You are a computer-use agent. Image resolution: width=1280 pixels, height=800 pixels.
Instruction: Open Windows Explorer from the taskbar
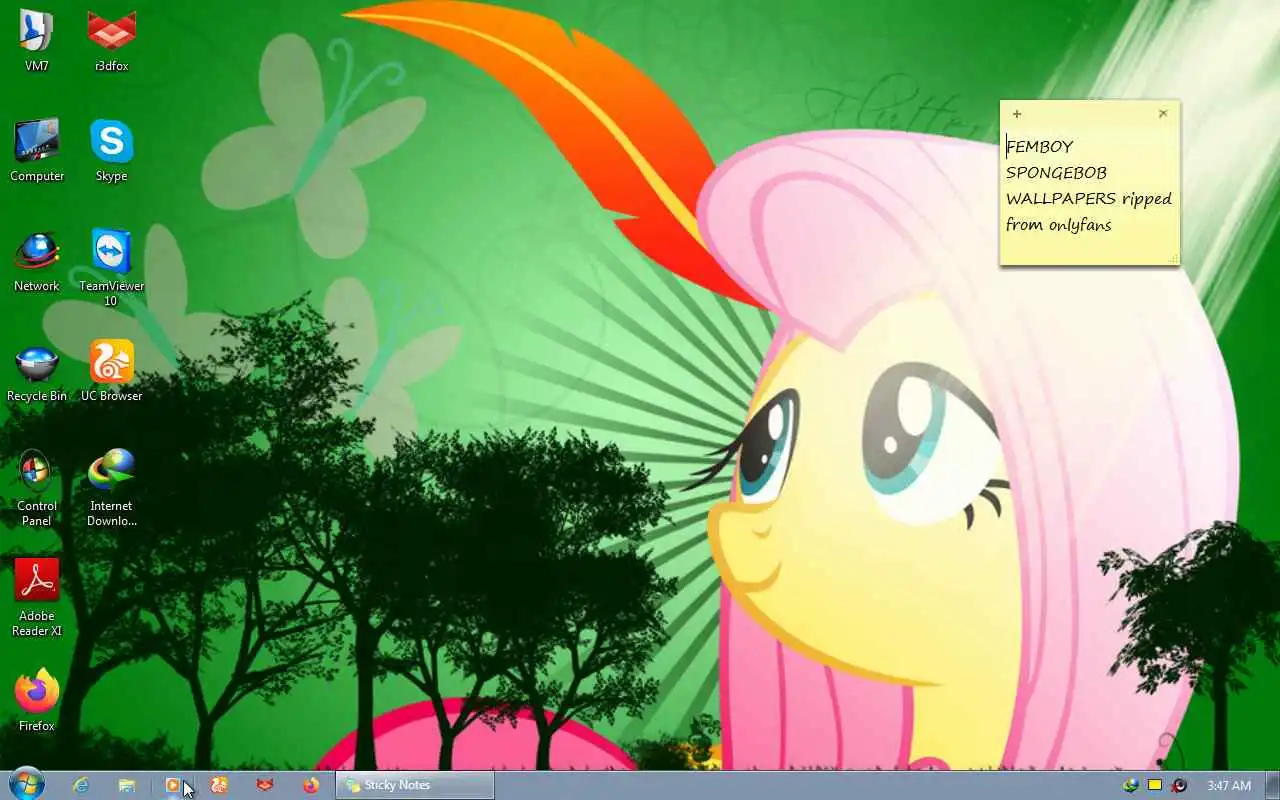click(x=127, y=785)
